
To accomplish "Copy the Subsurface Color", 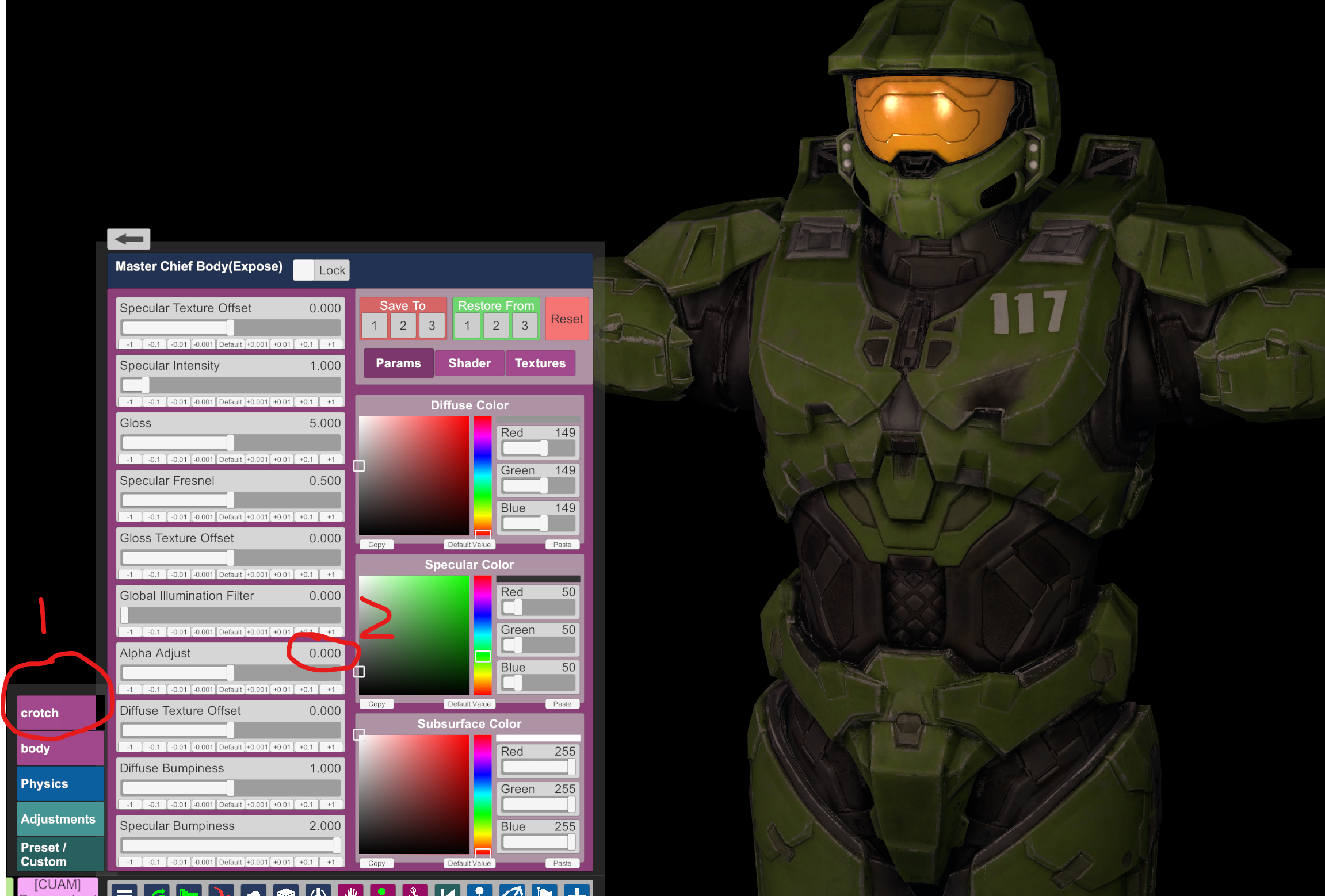I will pos(376,863).
